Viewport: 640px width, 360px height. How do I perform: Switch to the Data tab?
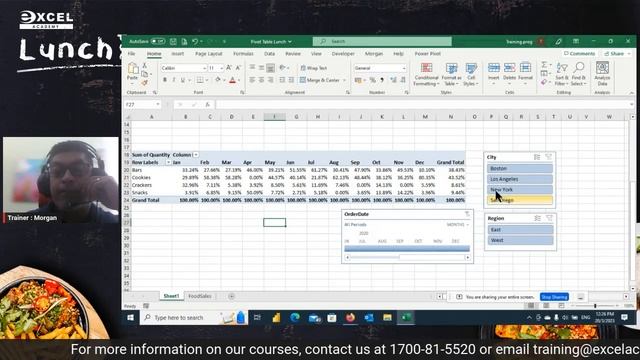(x=269, y=53)
